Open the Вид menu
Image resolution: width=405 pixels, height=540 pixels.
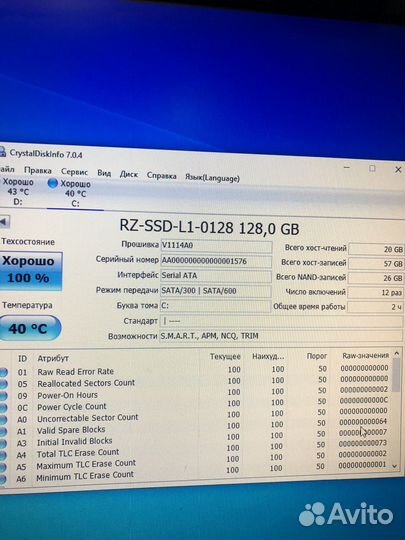(x=104, y=173)
